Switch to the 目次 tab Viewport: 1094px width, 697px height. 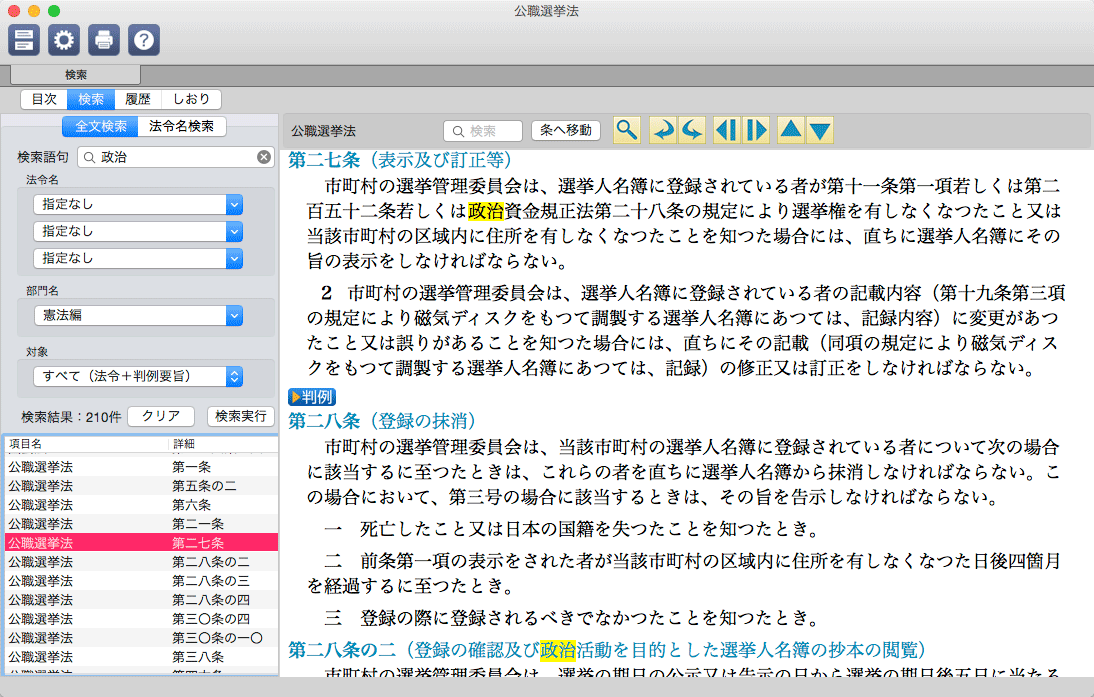[44, 99]
